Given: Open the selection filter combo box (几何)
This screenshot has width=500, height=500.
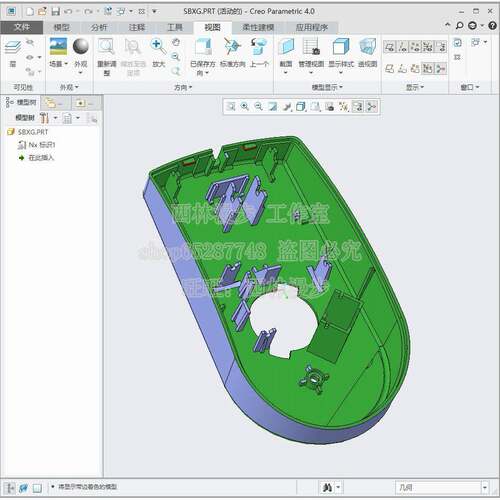Looking at the screenshot, I should click(442, 487).
